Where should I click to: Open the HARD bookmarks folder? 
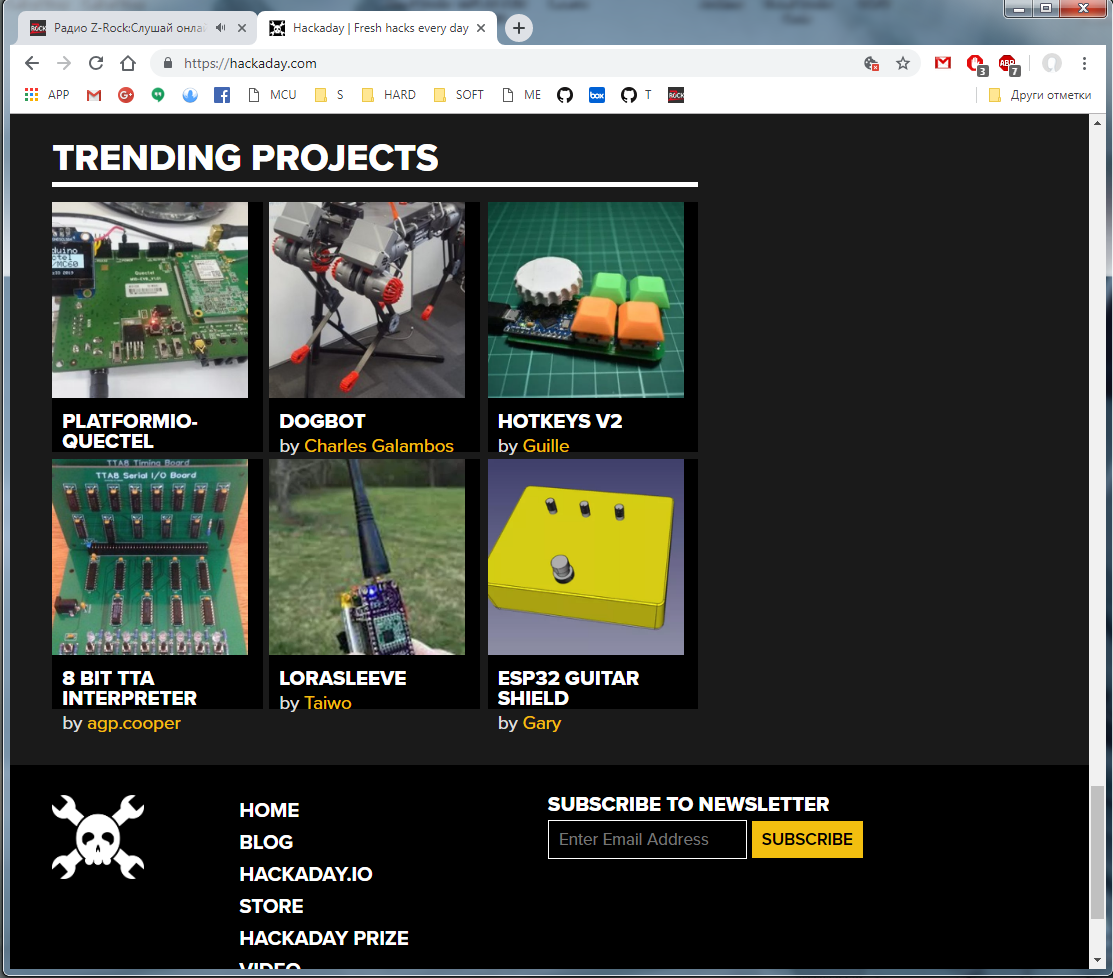[x=388, y=95]
